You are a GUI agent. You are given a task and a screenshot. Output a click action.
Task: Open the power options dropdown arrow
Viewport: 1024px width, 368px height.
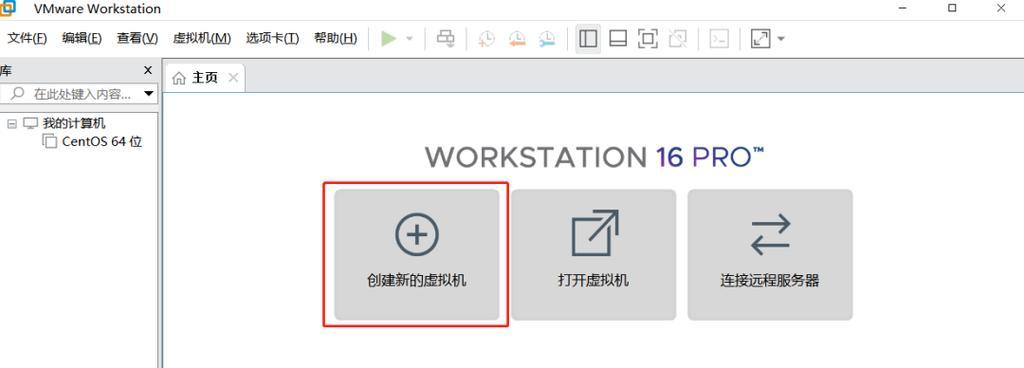click(409, 38)
